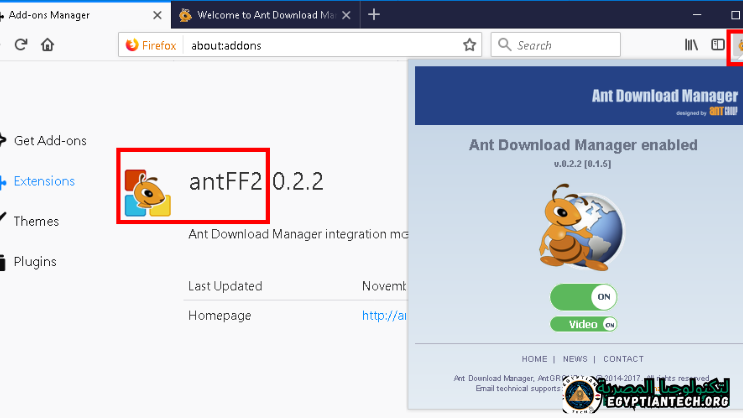Click the ant globe logo in popup
The image size is (743, 418).
coord(581,228)
